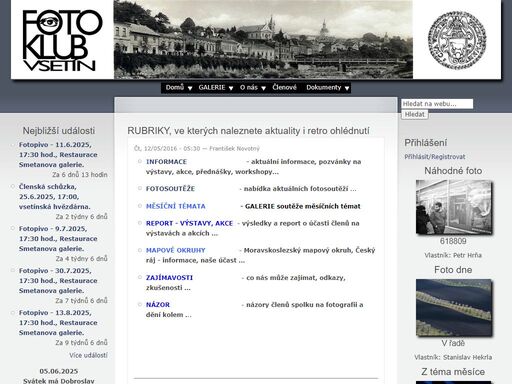Open the Foto dne thumbnail V řadě

[x=454, y=308]
